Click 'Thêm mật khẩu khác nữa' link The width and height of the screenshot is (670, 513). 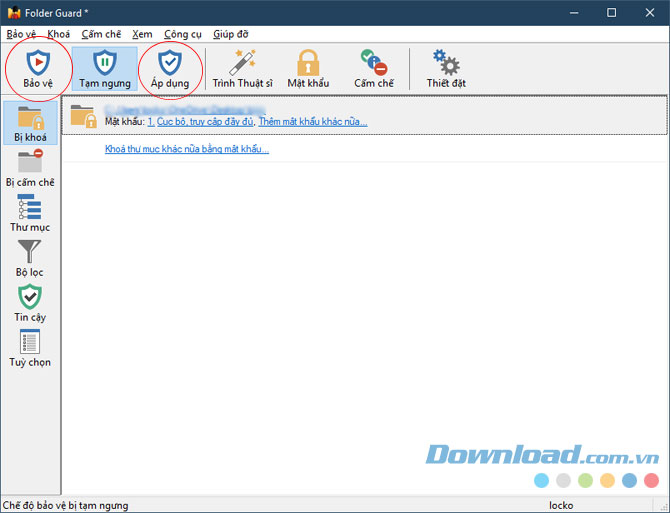coord(312,122)
